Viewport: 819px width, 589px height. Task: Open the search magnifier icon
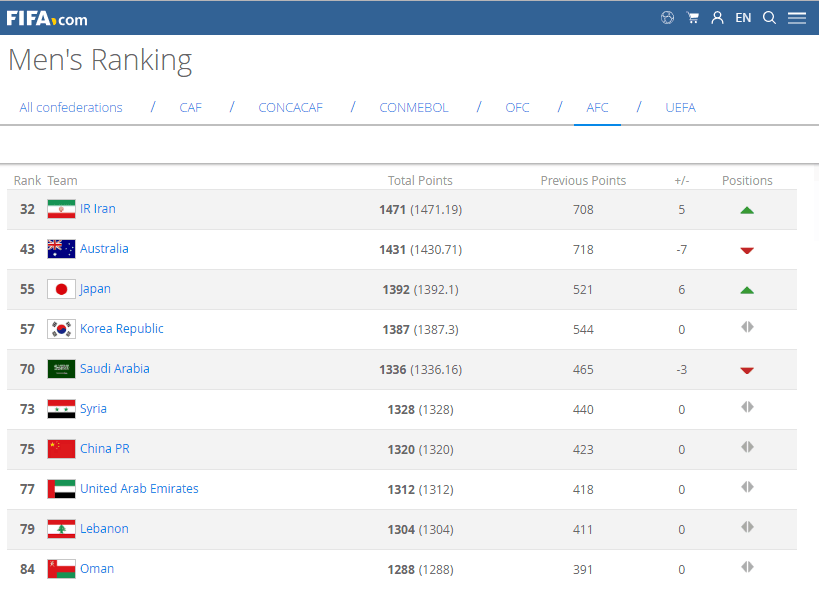point(769,18)
